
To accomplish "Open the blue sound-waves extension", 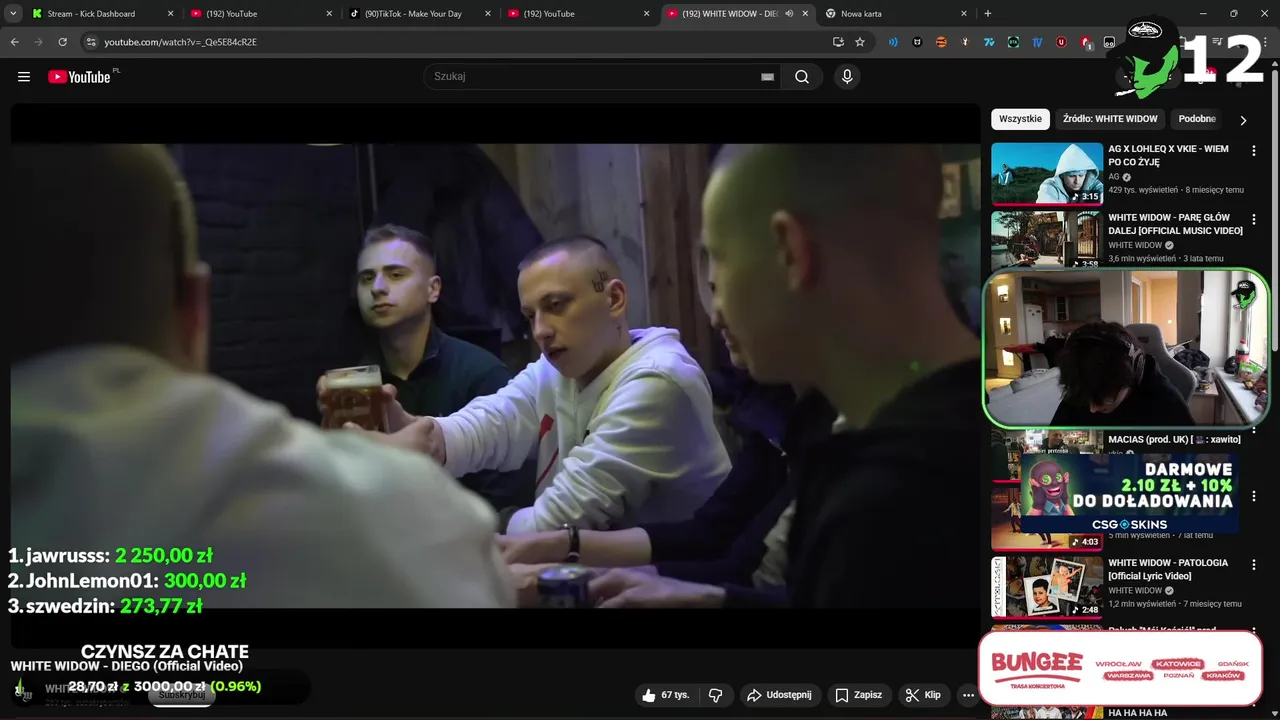I will coord(893,42).
